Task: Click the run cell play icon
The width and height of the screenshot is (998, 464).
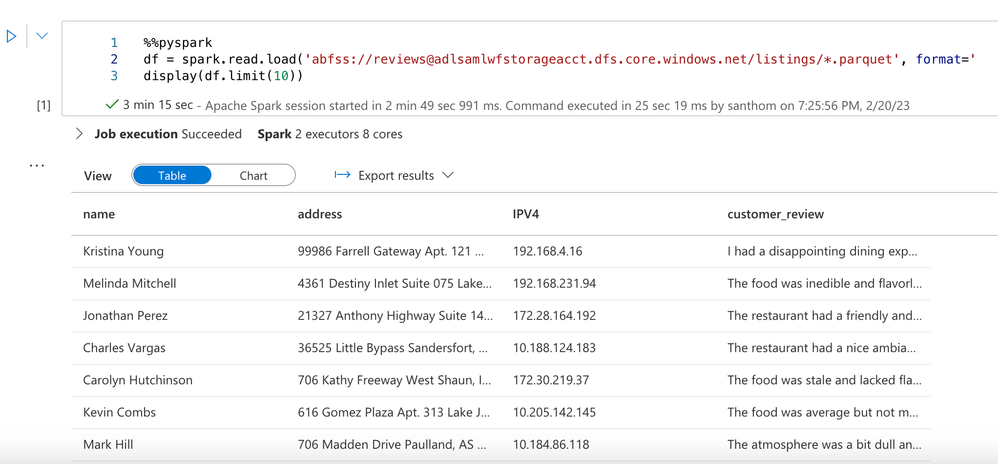Action: tap(12, 37)
